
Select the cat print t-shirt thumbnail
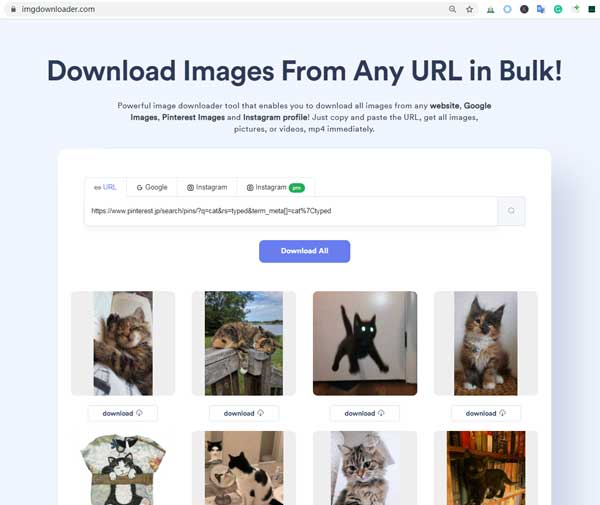(x=122, y=468)
